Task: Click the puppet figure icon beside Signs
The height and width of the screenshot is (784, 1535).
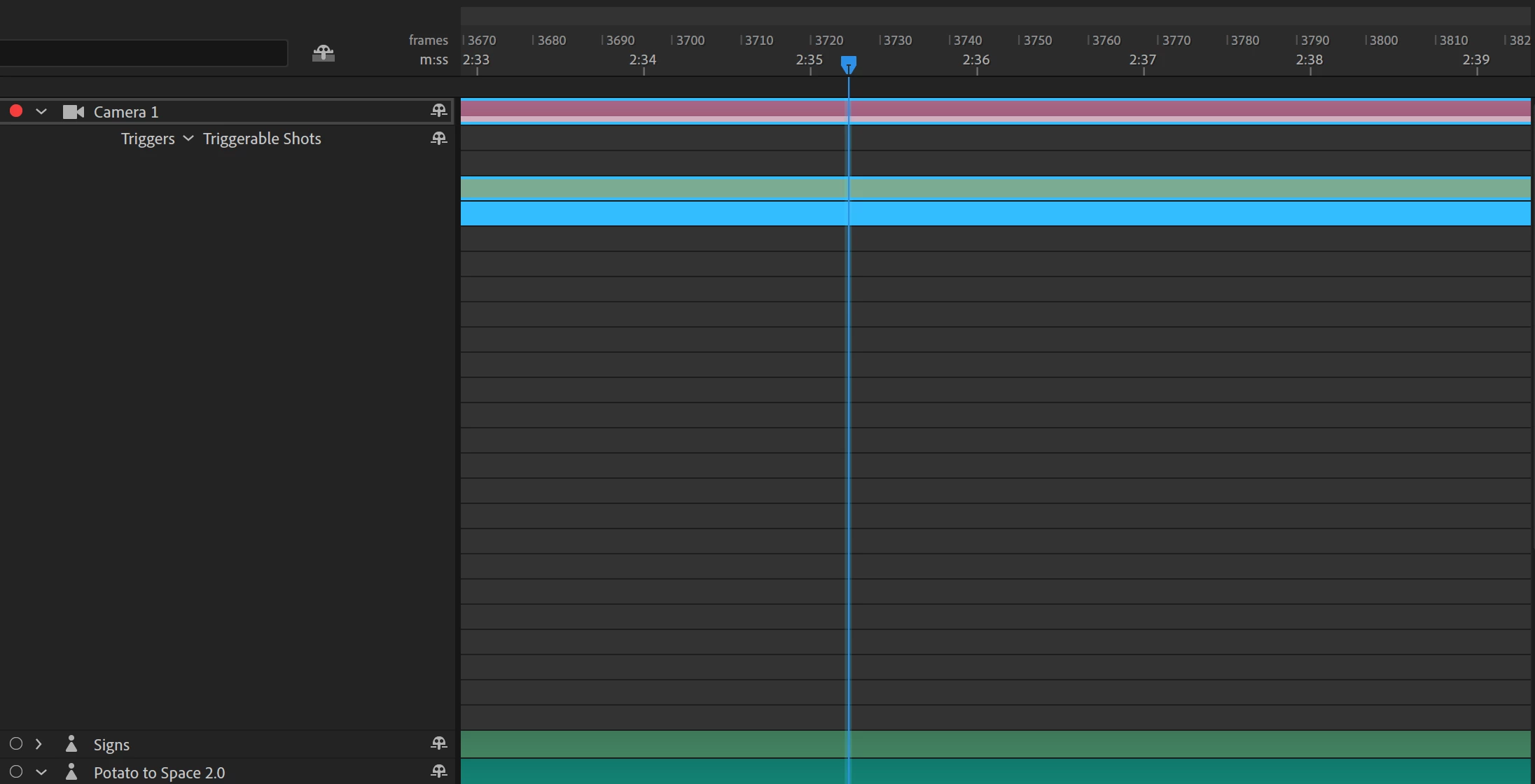Action: coord(71,743)
